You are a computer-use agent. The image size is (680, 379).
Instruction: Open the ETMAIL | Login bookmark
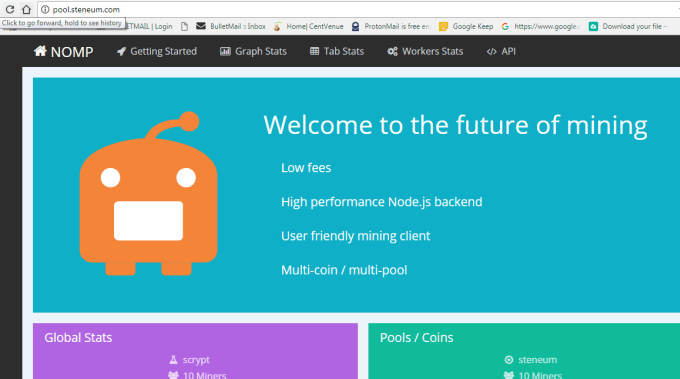149,26
